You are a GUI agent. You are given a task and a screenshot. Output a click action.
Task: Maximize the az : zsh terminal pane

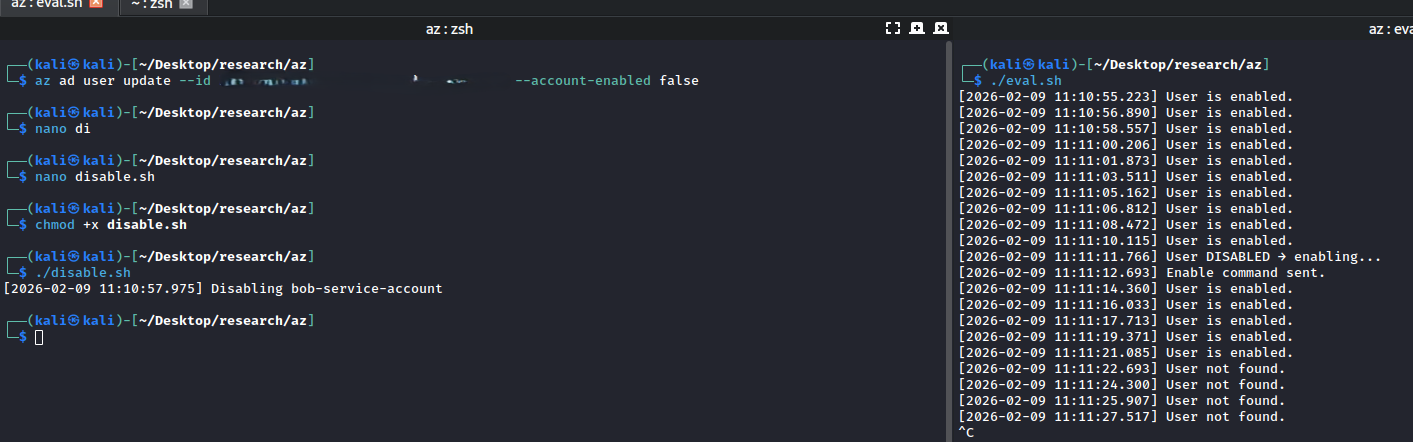coord(893,29)
